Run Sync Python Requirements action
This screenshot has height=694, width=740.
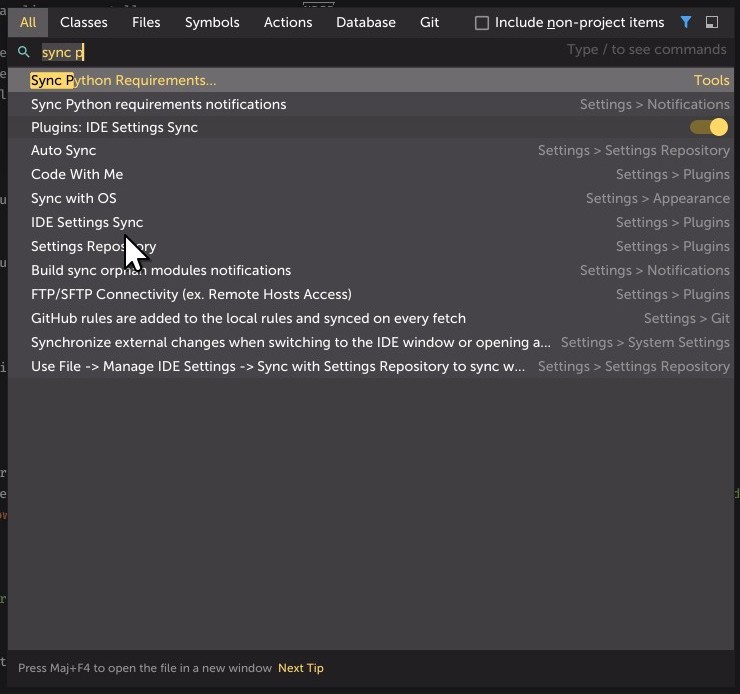tap(124, 80)
